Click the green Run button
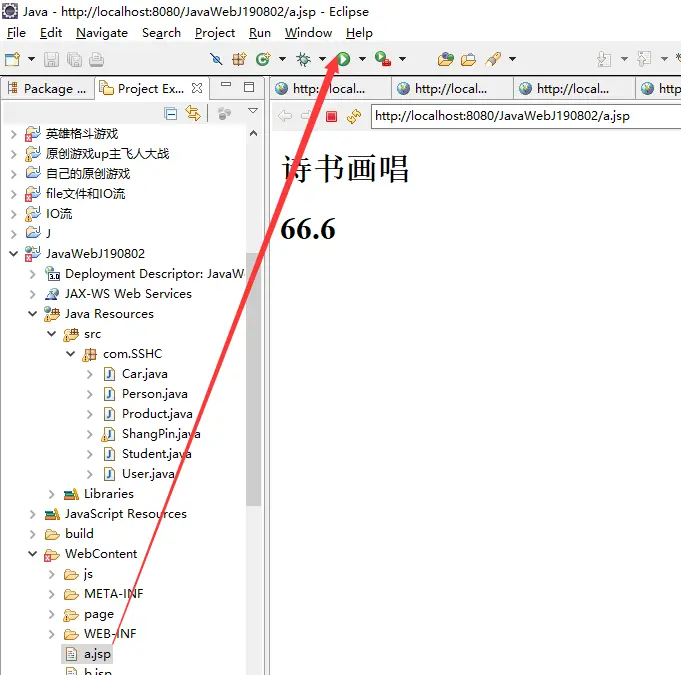The image size is (681, 675). point(343,59)
